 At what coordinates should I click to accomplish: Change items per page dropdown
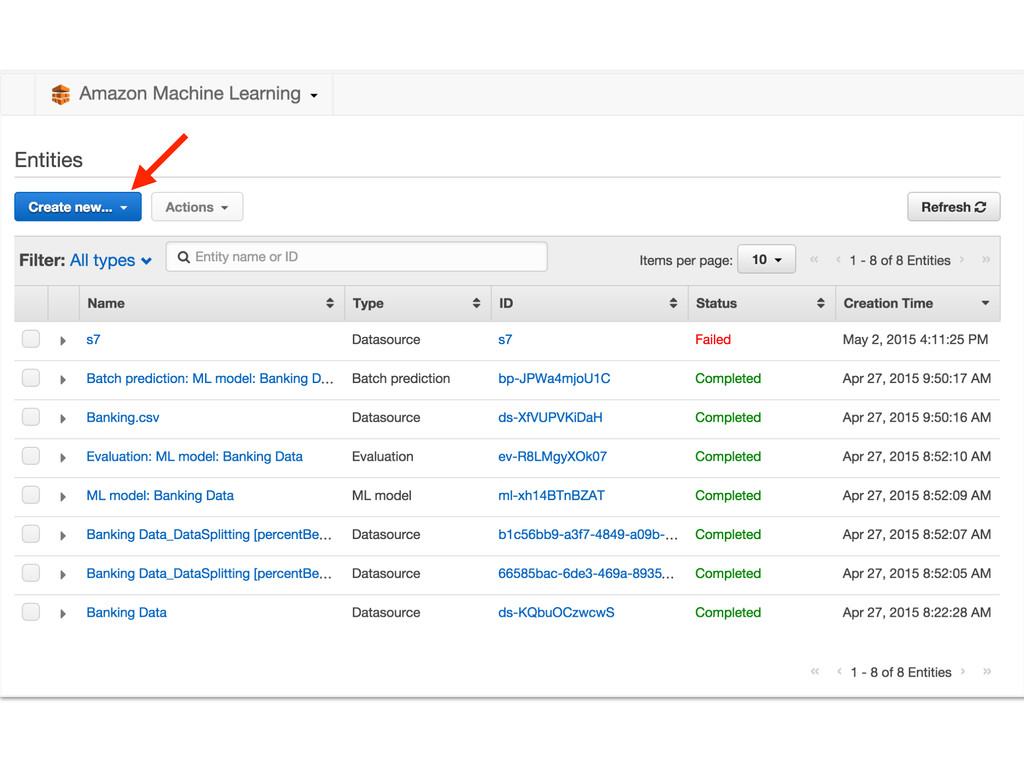(766, 259)
